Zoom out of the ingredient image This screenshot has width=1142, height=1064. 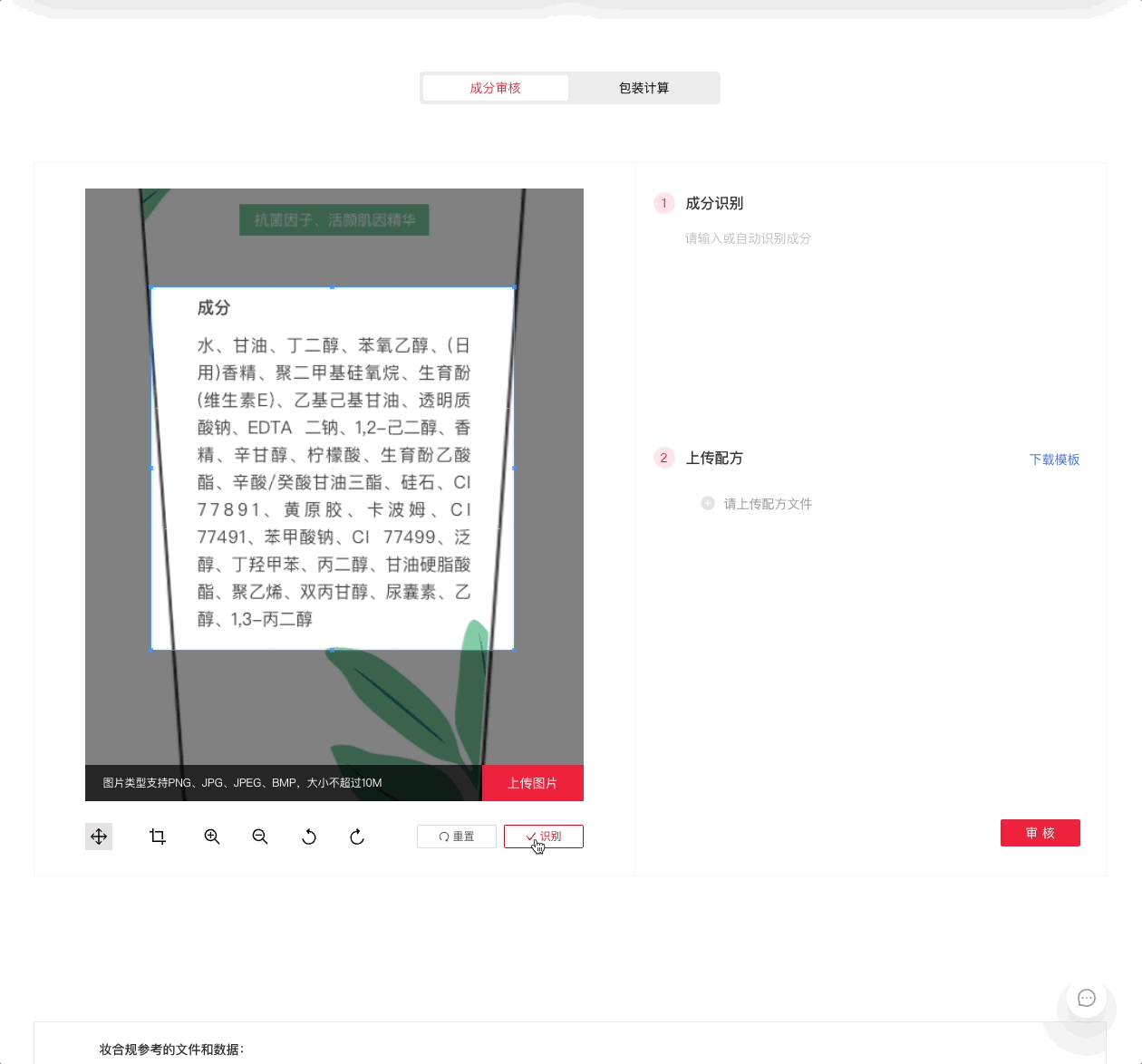pyautogui.click(x=260, y=837)
